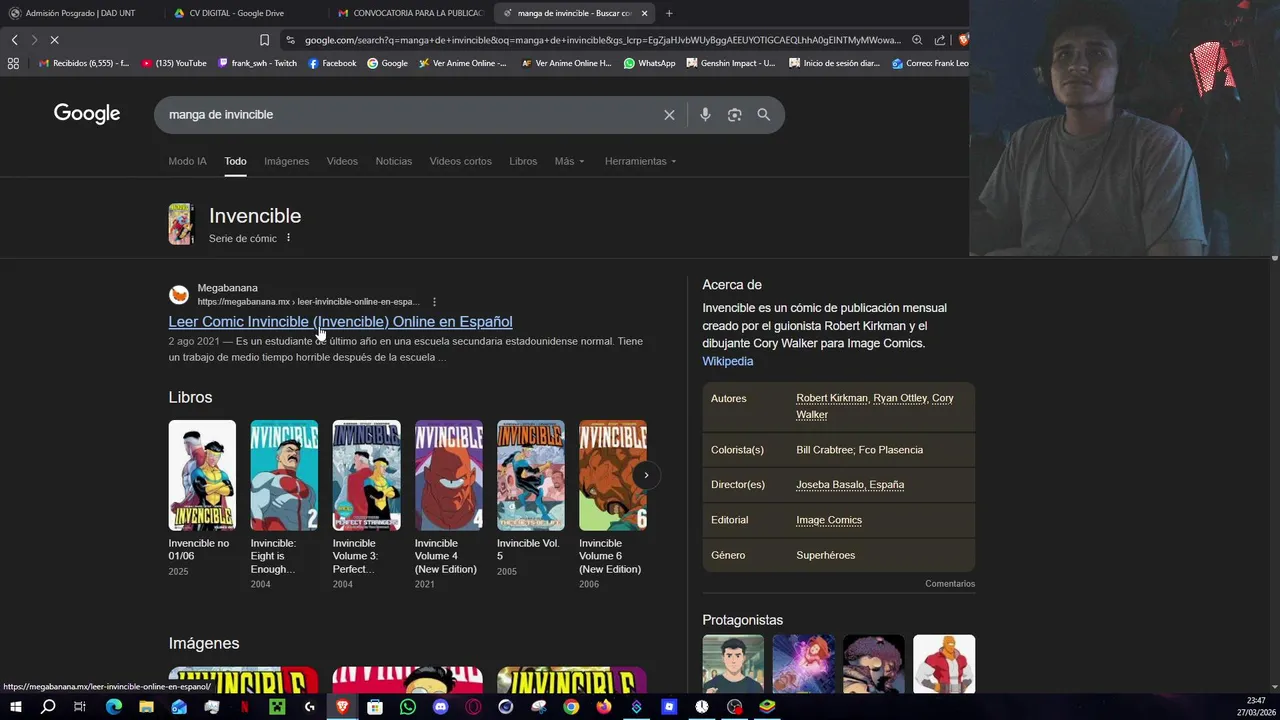Viewport: 1280px width, 720px height.
Task: Click the share icon in the address bar
Action: 940,40
